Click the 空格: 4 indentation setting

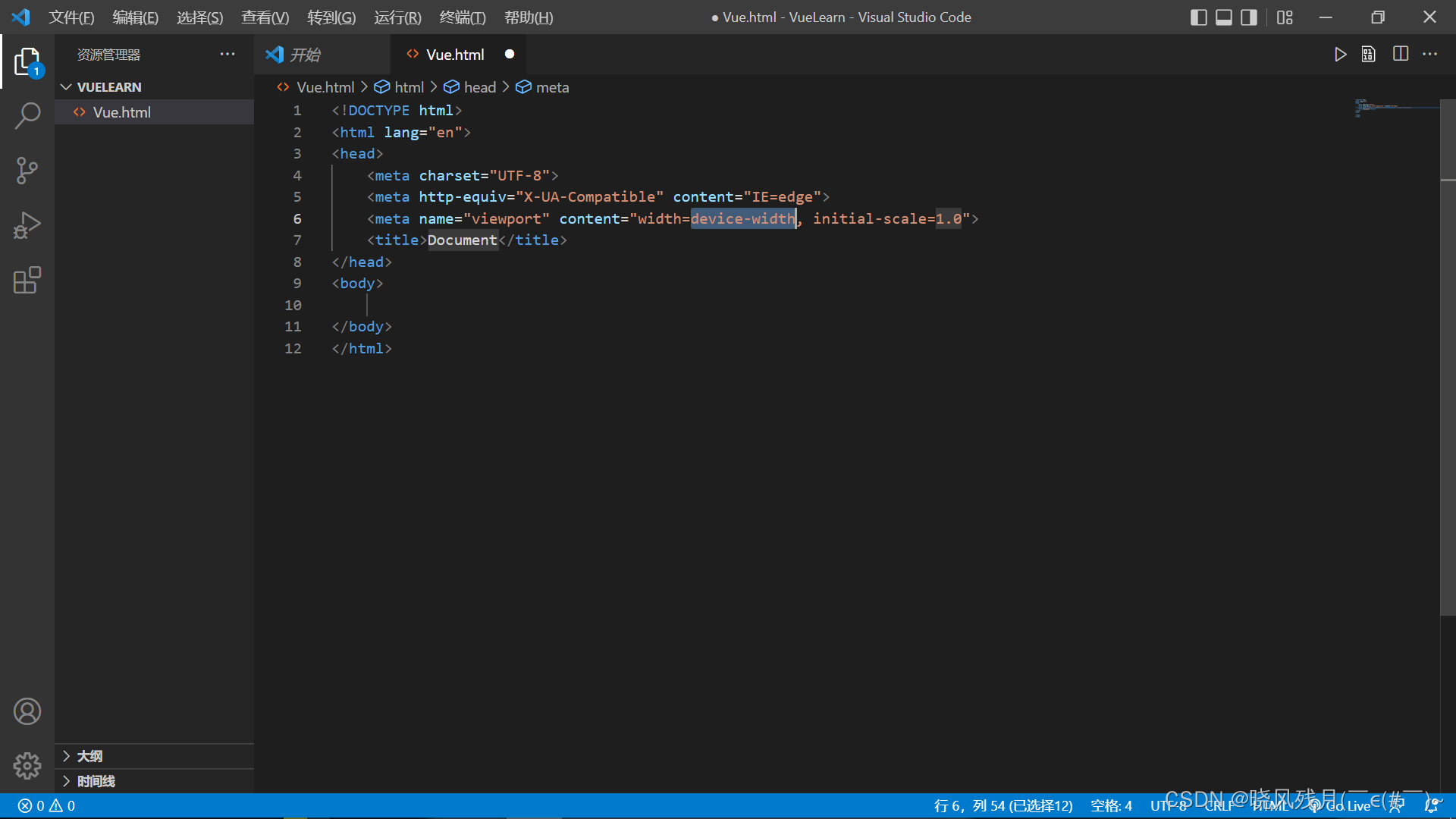(1111, 805)
